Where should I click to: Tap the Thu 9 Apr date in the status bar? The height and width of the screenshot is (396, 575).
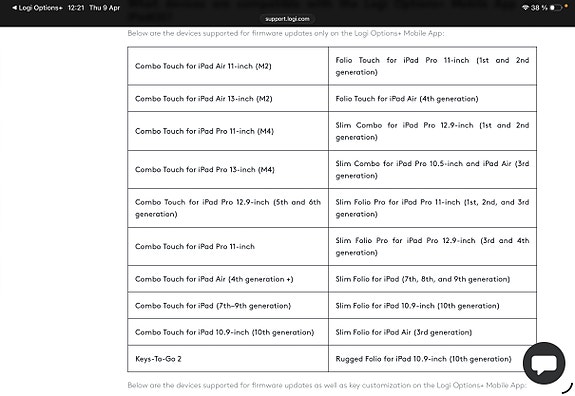coord(105,8)
